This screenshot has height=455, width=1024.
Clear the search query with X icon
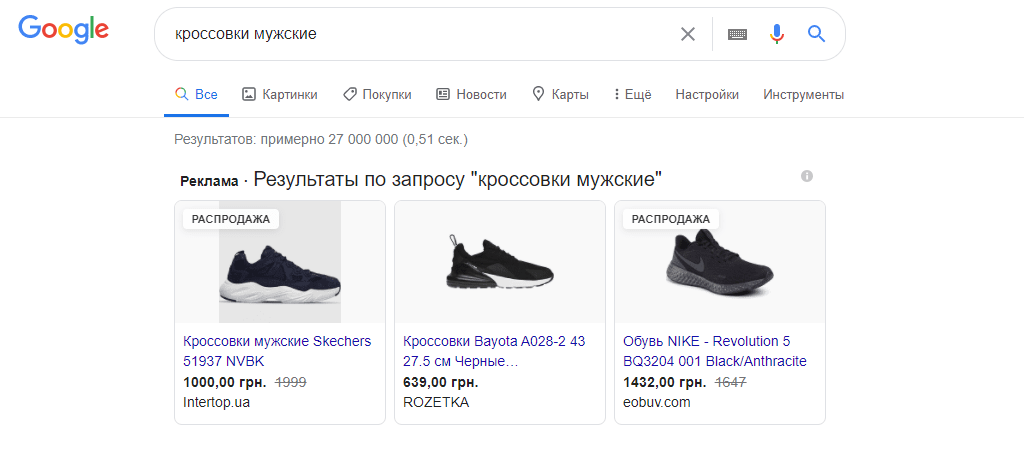(x=688, y=34)
